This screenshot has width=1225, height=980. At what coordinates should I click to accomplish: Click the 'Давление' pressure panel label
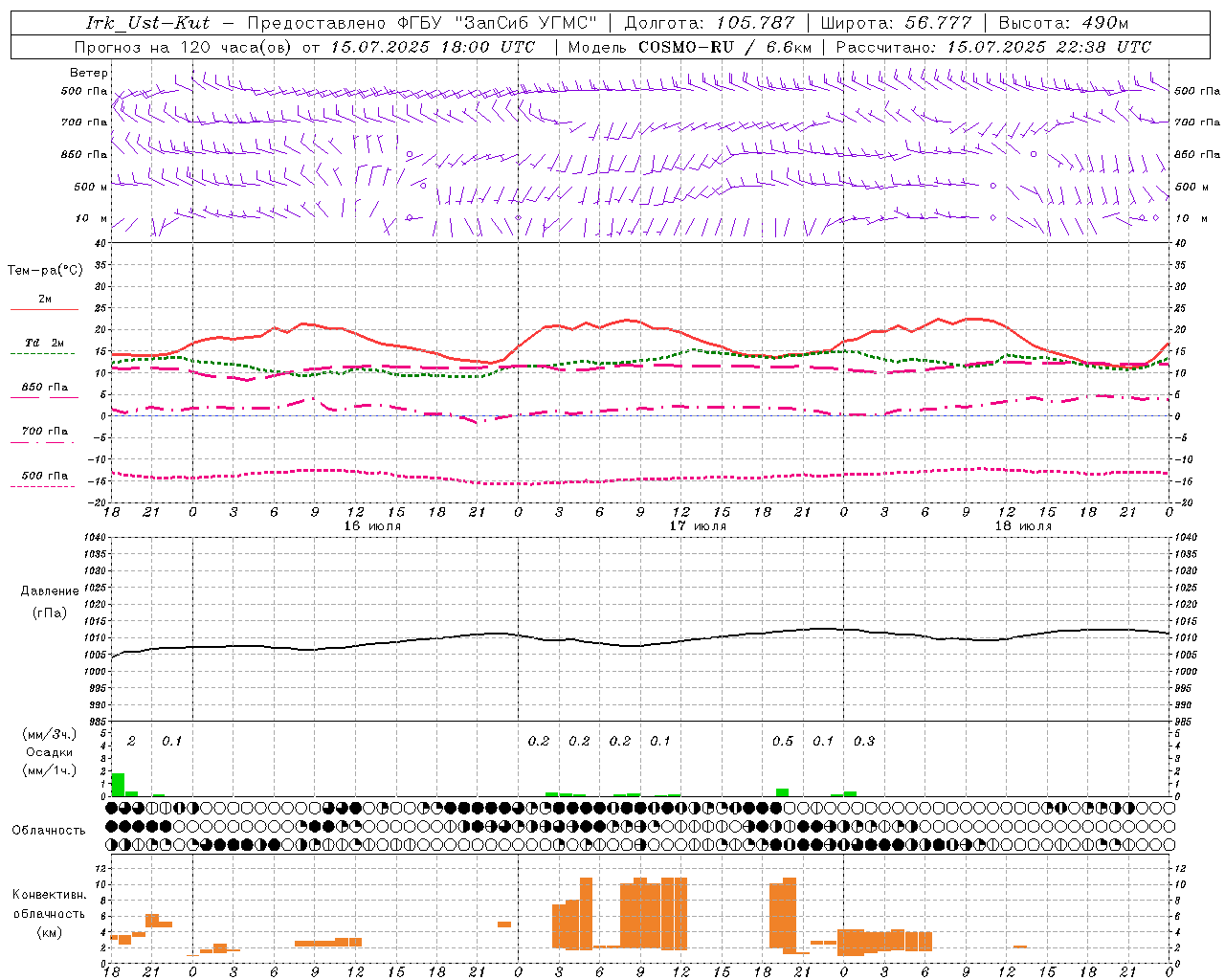tap(50, 591)
